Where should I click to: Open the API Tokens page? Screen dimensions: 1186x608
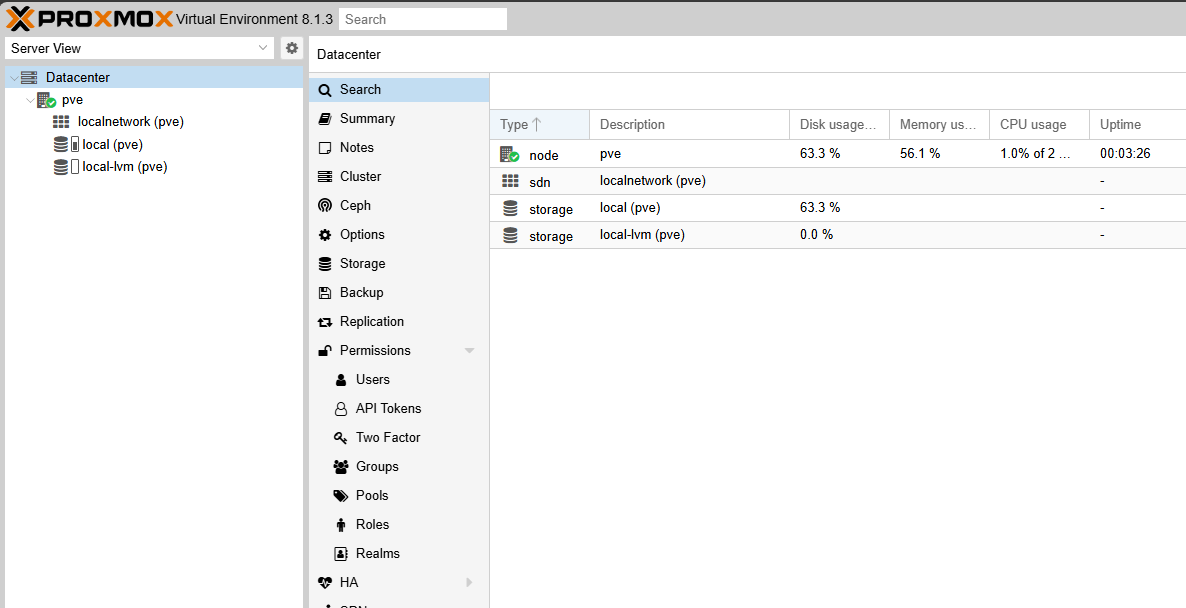[399, 408]
